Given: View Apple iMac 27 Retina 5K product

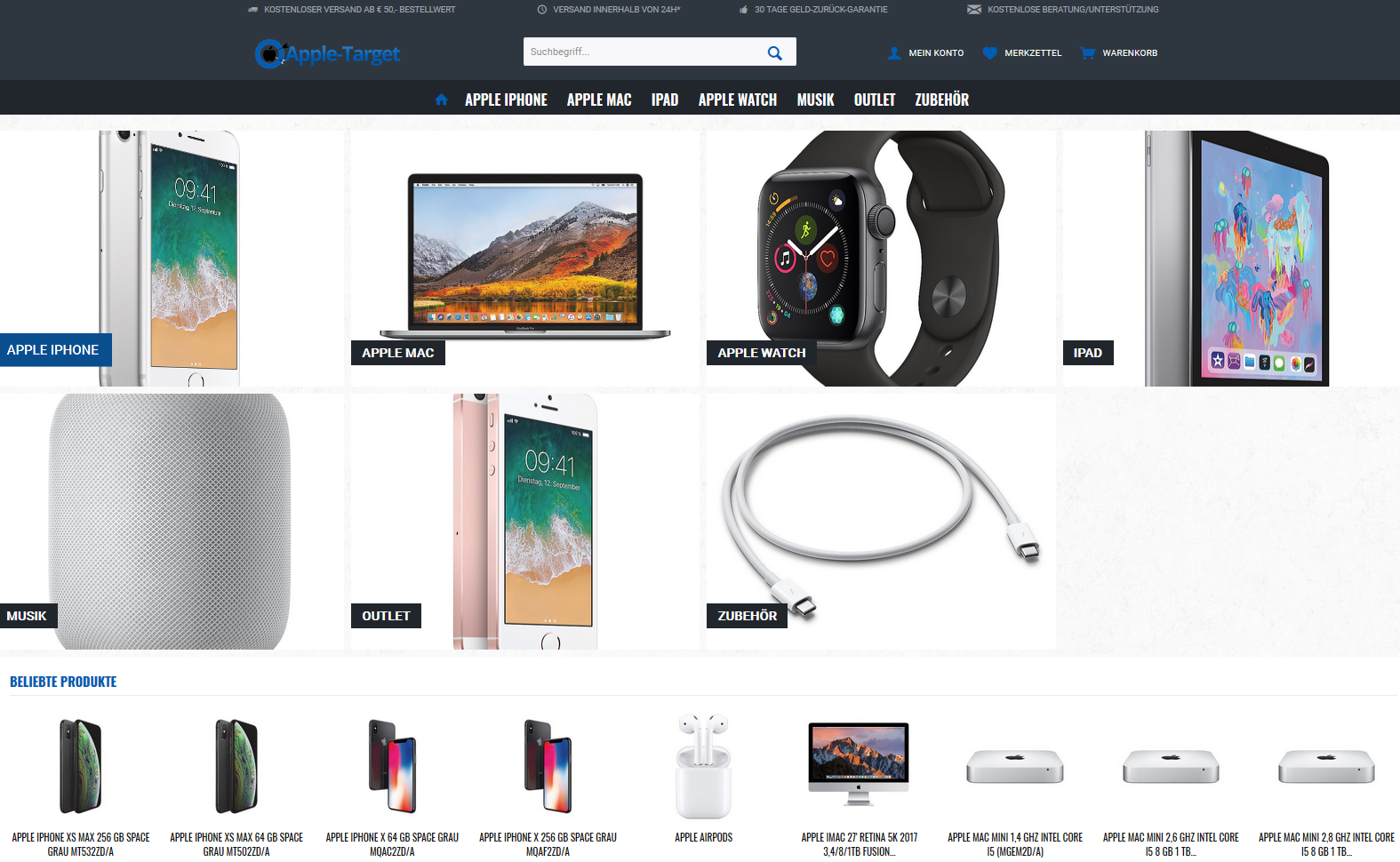Looking at the screenshot, I should click(x=859, y=844).
